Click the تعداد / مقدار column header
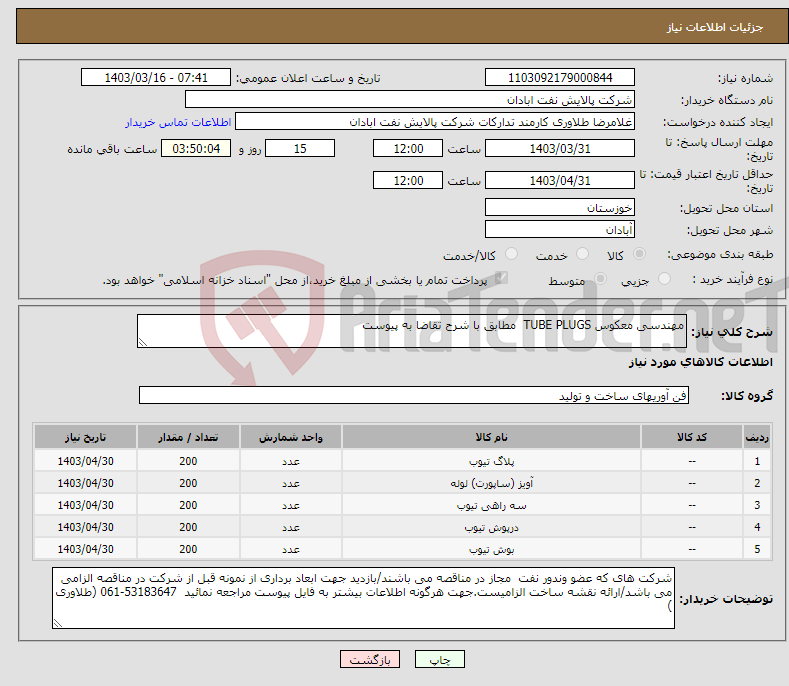The image size is (789, 686). pyautogui.click(x=188, y=437)
